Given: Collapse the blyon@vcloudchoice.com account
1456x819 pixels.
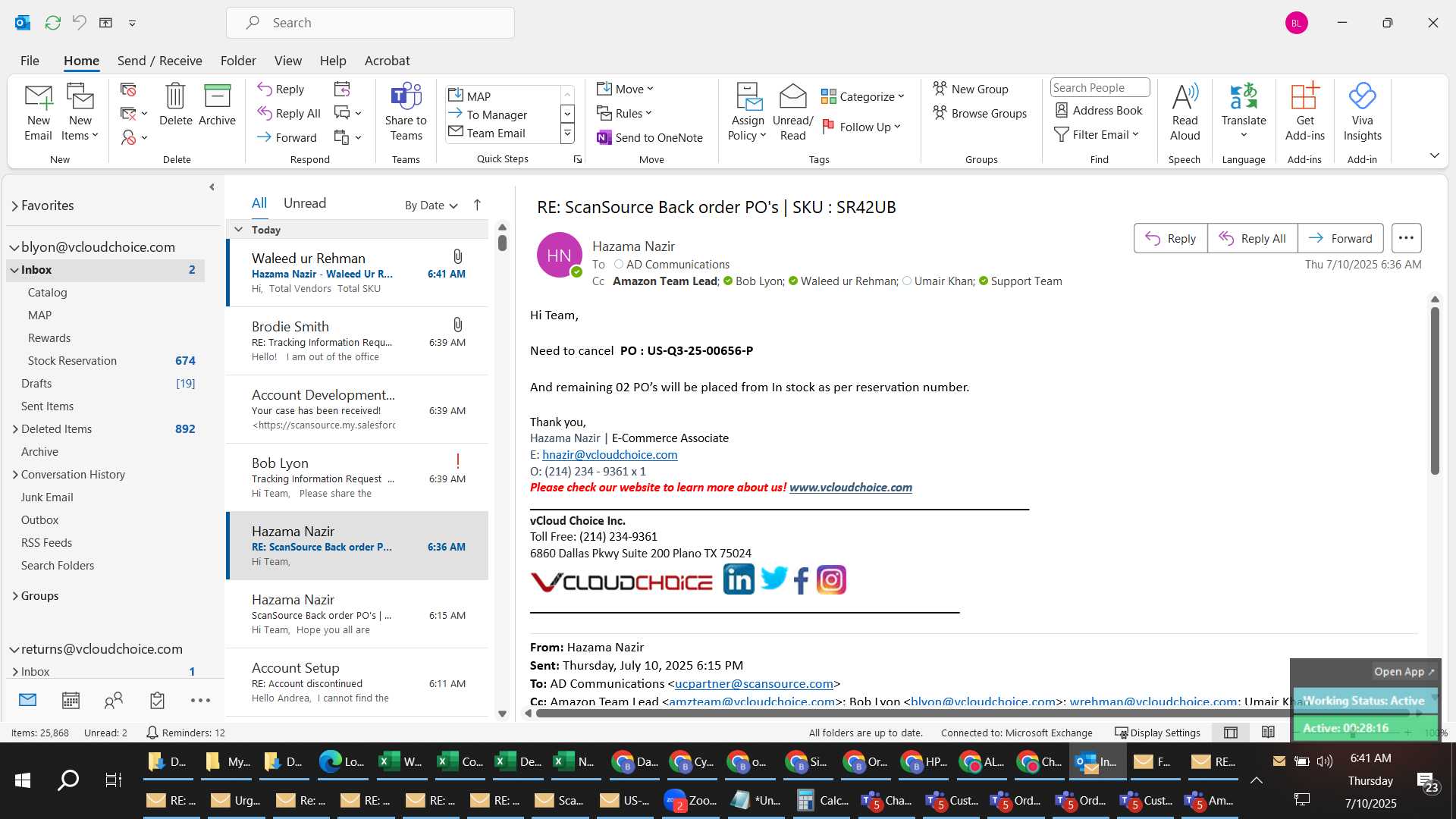Looking at the screenshot, I should point(14,247).
